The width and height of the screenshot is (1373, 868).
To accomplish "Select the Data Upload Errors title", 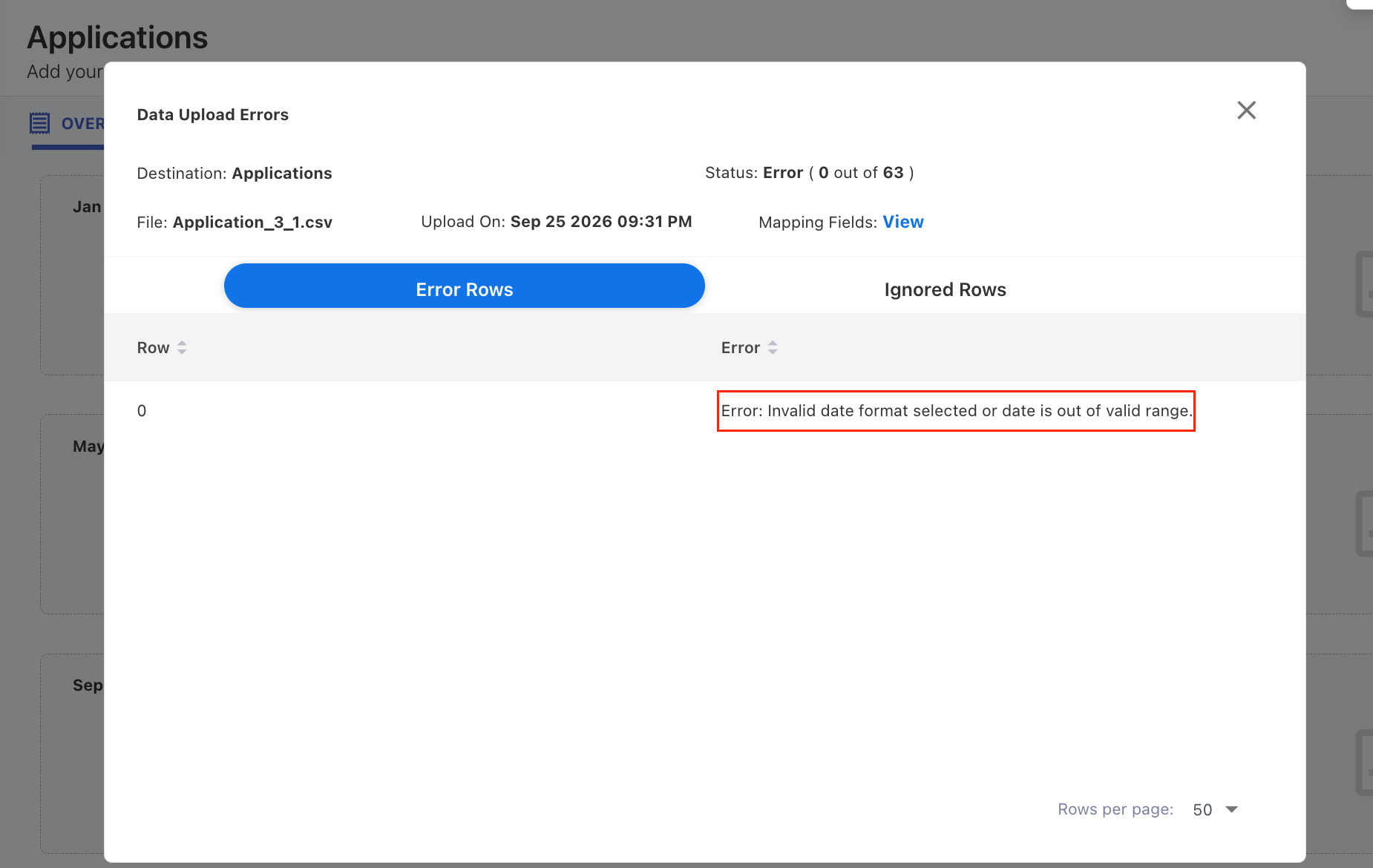I will click(213, 114).
